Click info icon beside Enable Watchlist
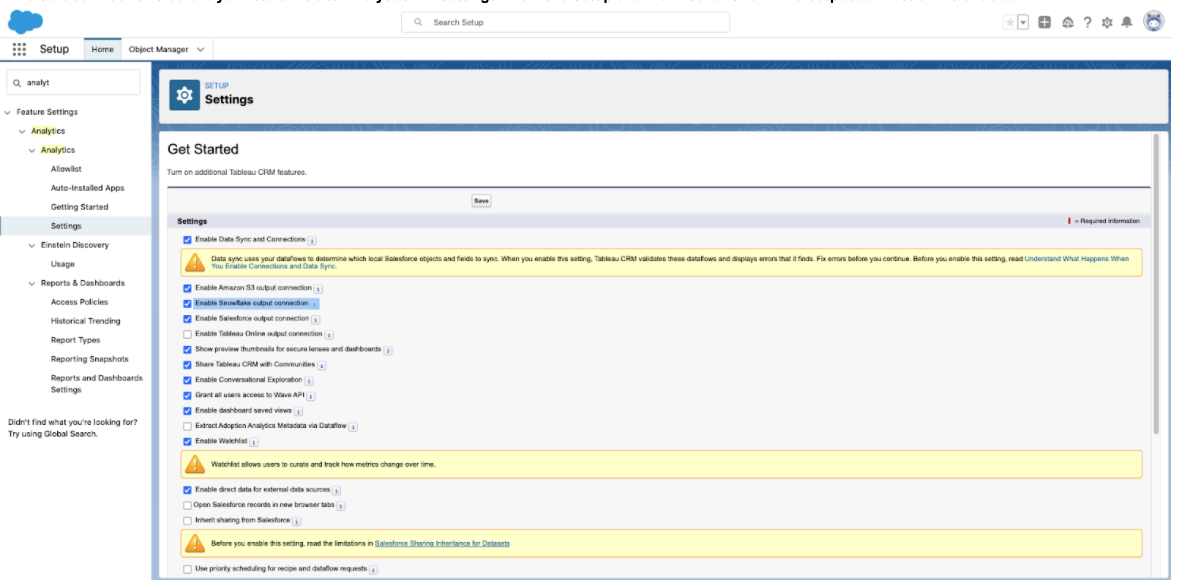Viewport: 1177px width, 587px height. [253, 442]
